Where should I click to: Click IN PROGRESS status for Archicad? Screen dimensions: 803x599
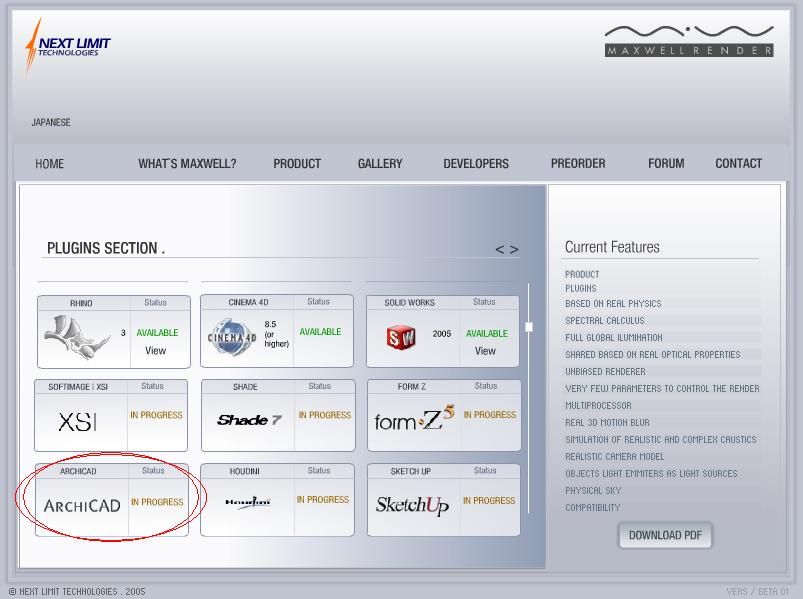157,502
